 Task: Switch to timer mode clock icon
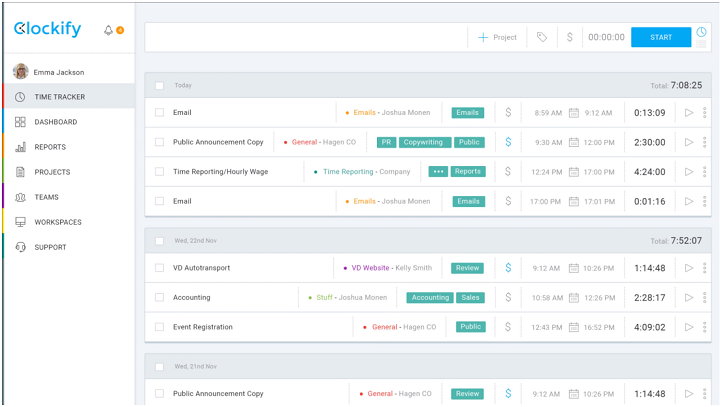[701, 32]
